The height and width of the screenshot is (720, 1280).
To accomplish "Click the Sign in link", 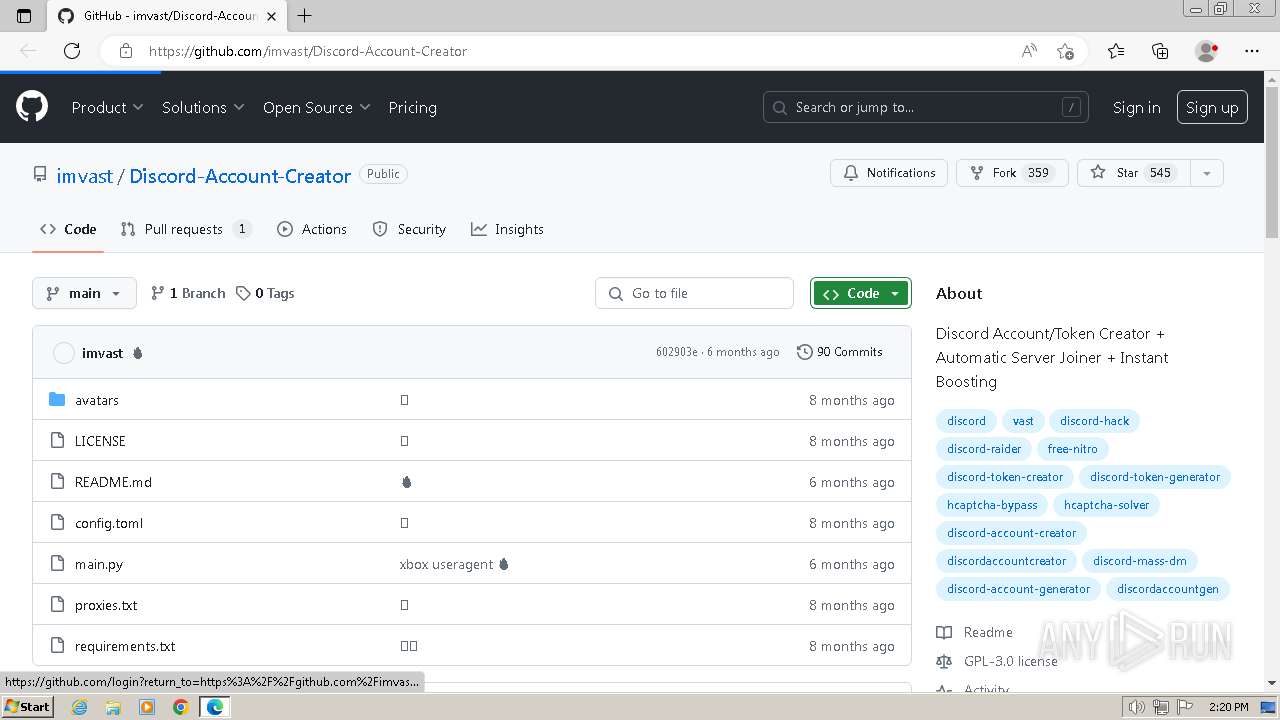I will pyautogui.click(x=1136, y=107).
